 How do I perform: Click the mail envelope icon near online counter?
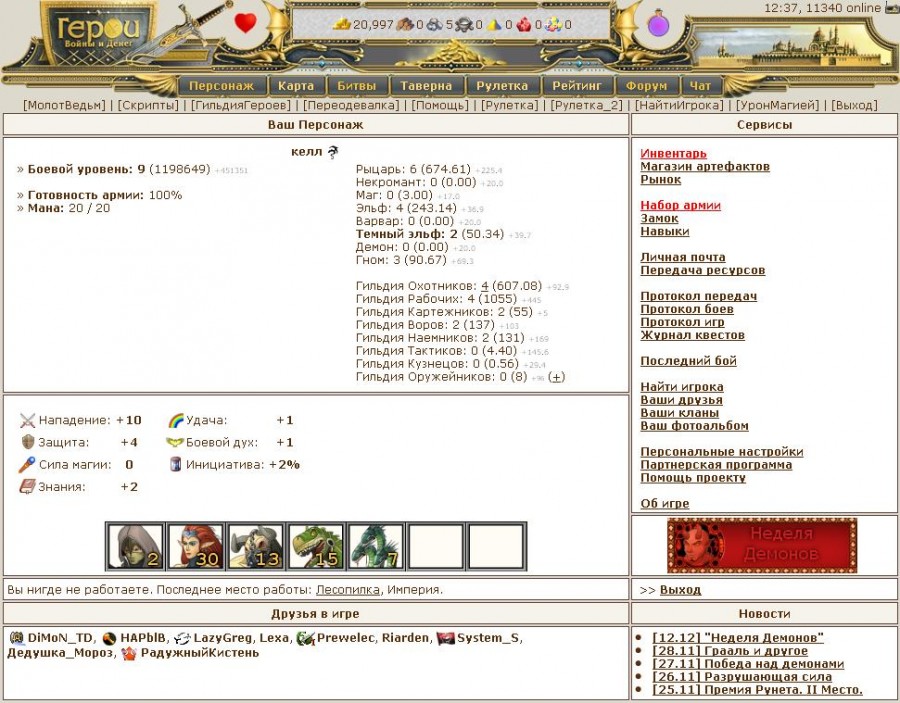click(x=892, y=8)
